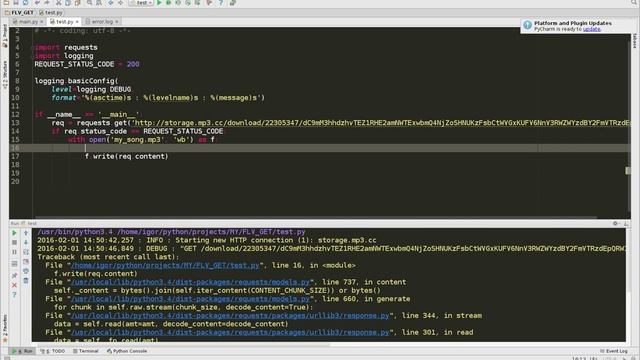Toggle the Structure side panel
The height and width of the screenshot is (360, 640).
click(5, 75)
